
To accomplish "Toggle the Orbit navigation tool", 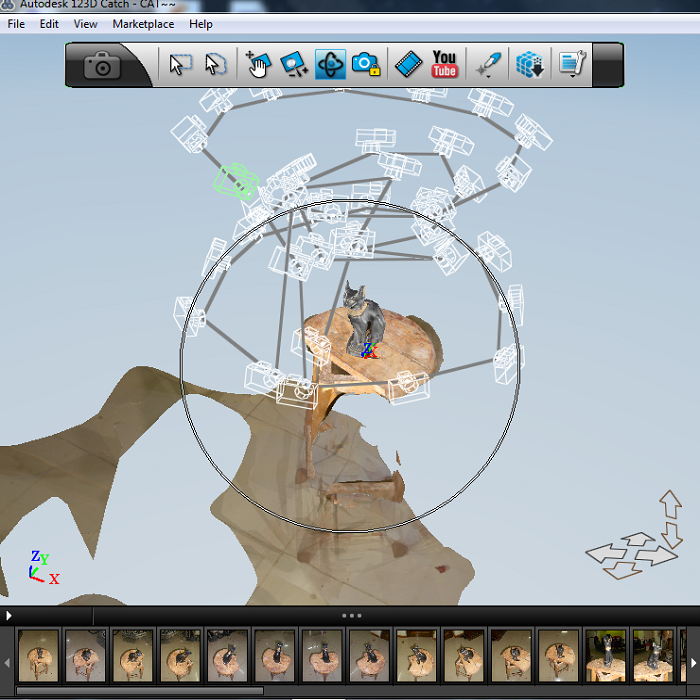I will point(330,65).
